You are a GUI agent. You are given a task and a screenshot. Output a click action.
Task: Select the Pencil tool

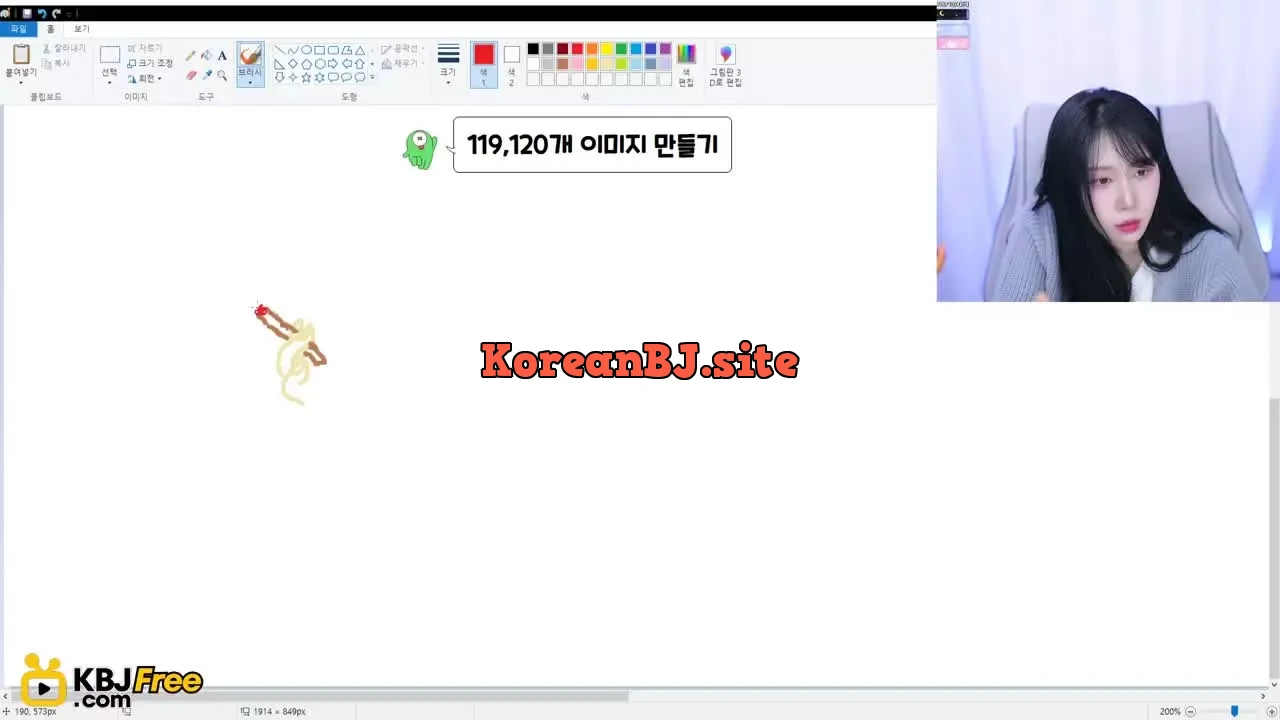(191, 56)
